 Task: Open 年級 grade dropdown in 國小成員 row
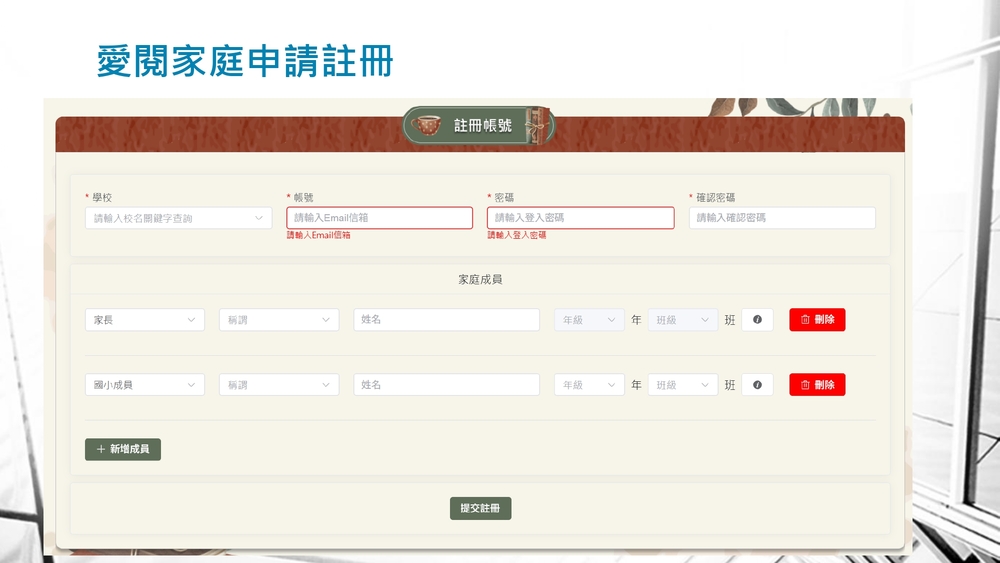click(x=589, y=385)
